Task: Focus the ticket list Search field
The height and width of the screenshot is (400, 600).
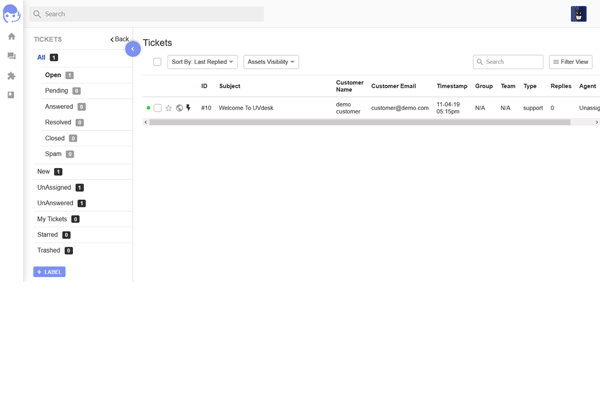Action: (x=513, y=62)
